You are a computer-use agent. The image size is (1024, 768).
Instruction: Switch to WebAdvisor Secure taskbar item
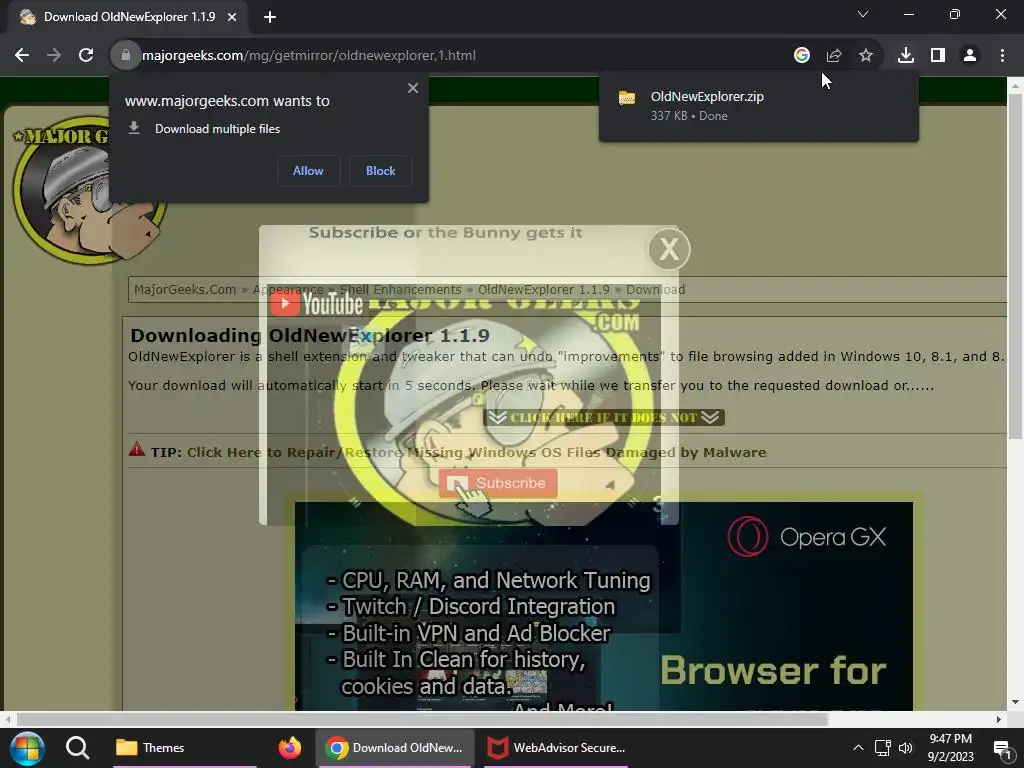556,748
